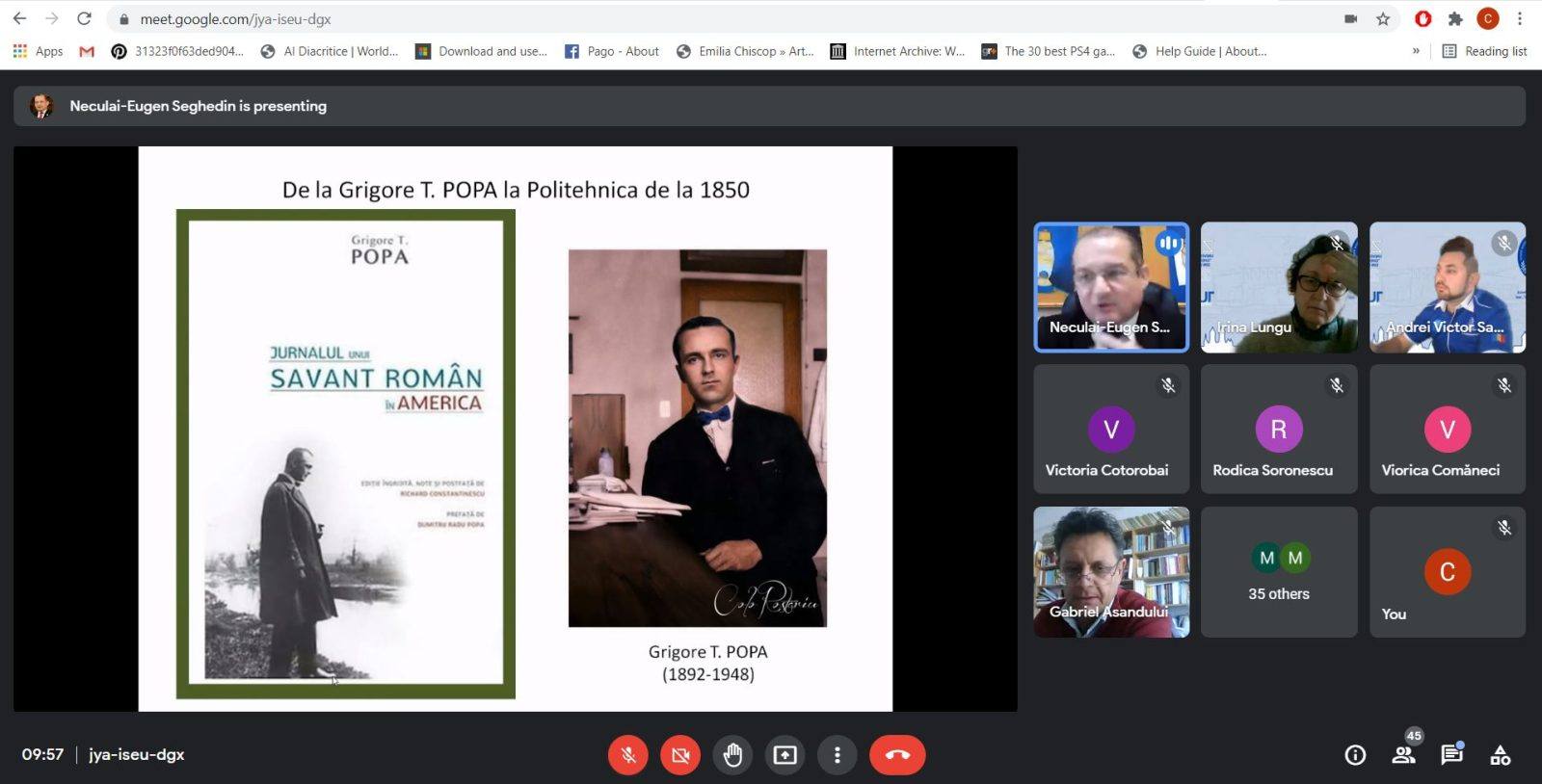This screenshot has width=1542, height=784.
Task: Open the Apps bookmark shortcut
Action: (x=38, y=51)
